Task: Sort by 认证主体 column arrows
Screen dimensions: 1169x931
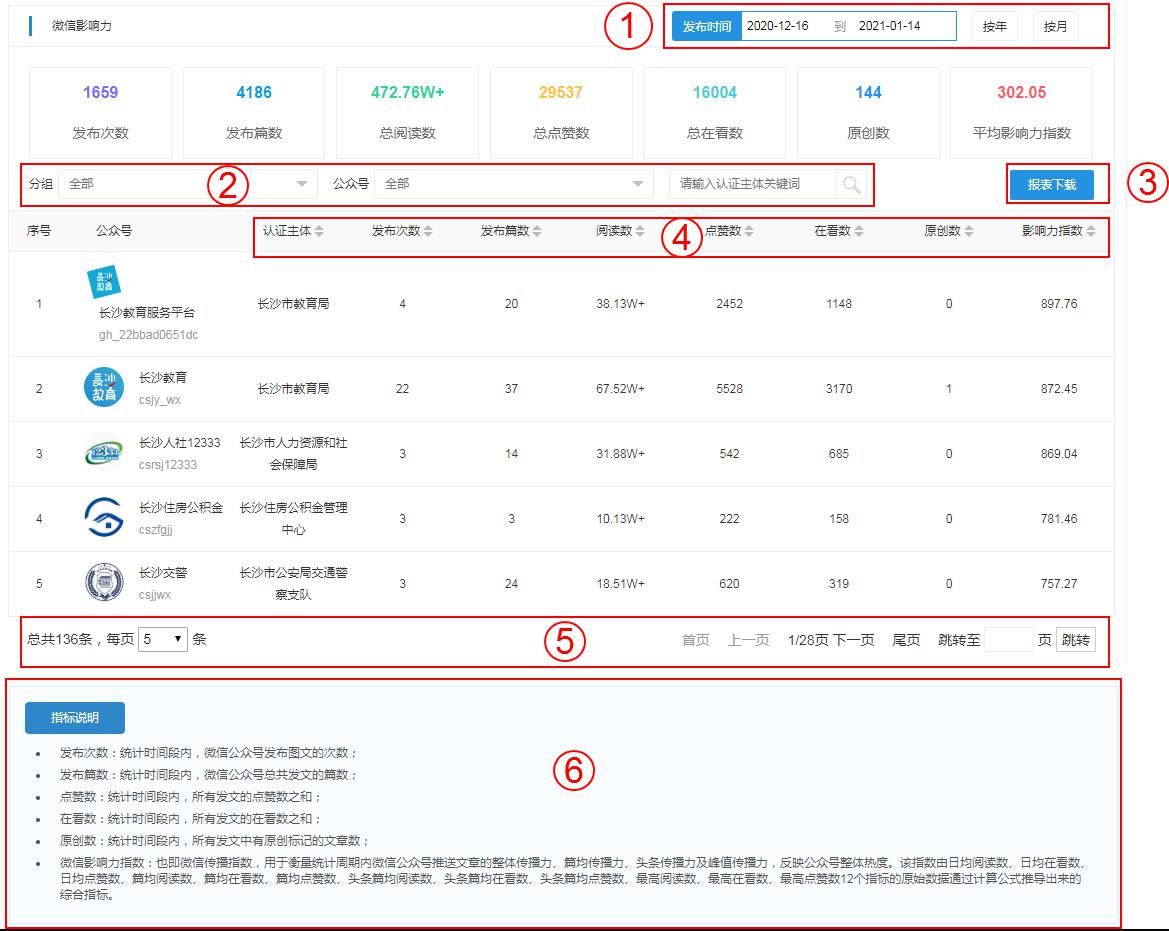Action: tap(319, 231)
